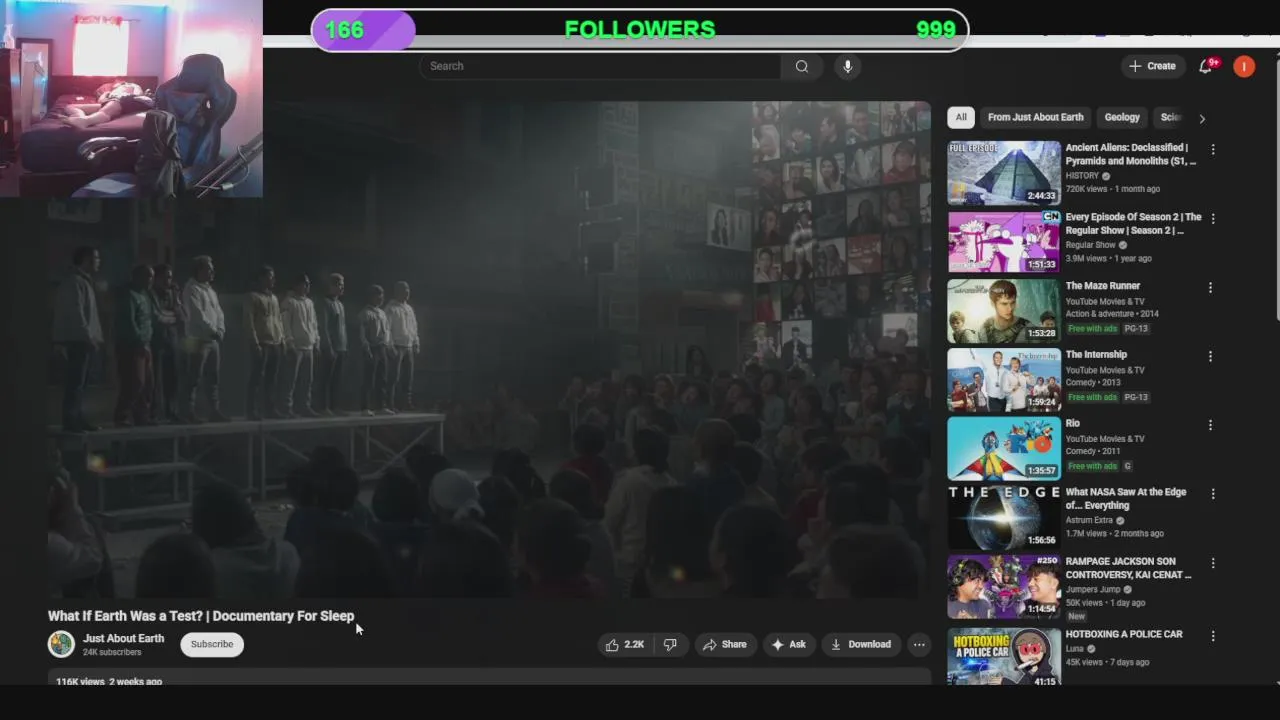The image size is (1280, 720).
Task: Click the video player to pause
Action: click(489, 350)
